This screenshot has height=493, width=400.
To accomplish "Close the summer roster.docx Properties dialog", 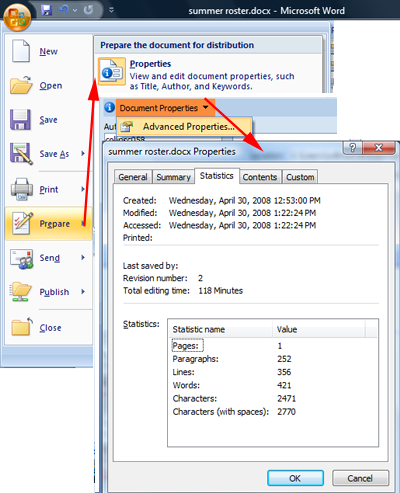I will coord(379,147).
